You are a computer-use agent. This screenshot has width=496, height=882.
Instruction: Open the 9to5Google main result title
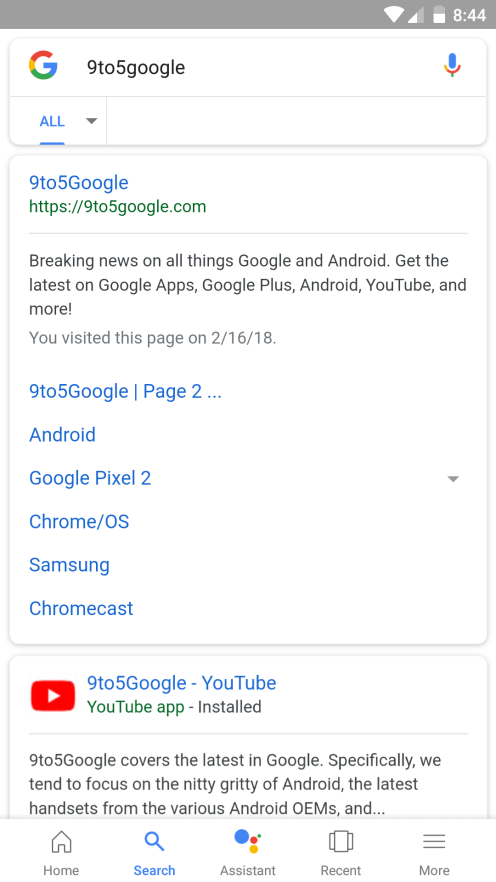tap(79, 182)
